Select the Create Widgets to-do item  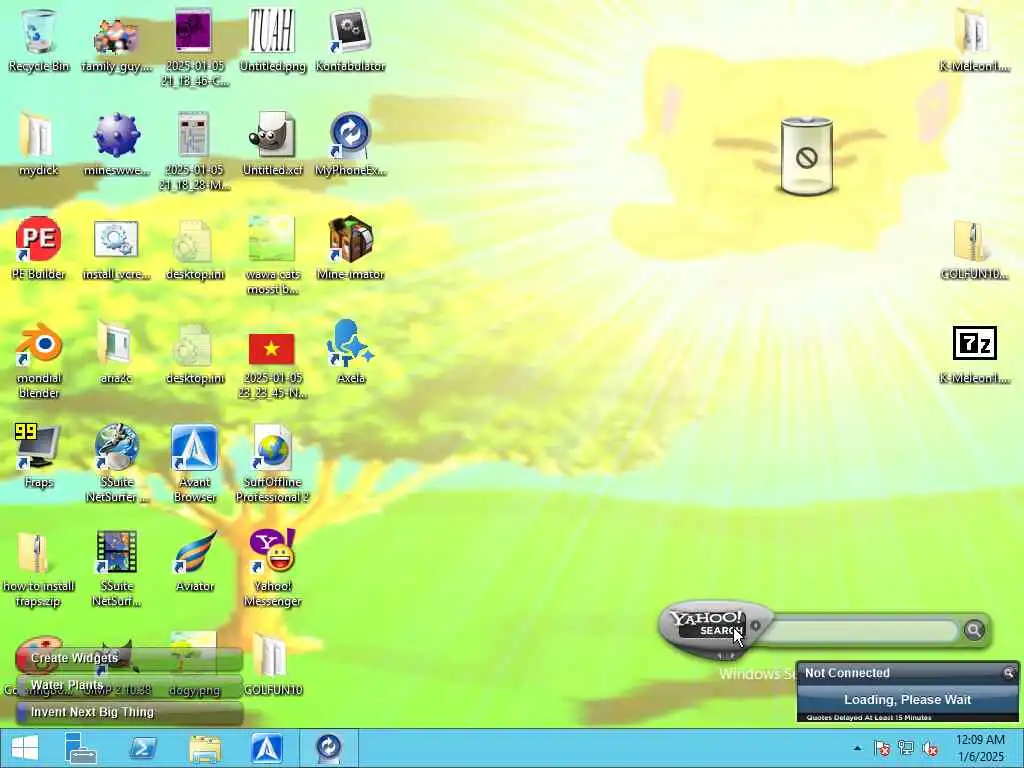(x=130, y=658)
